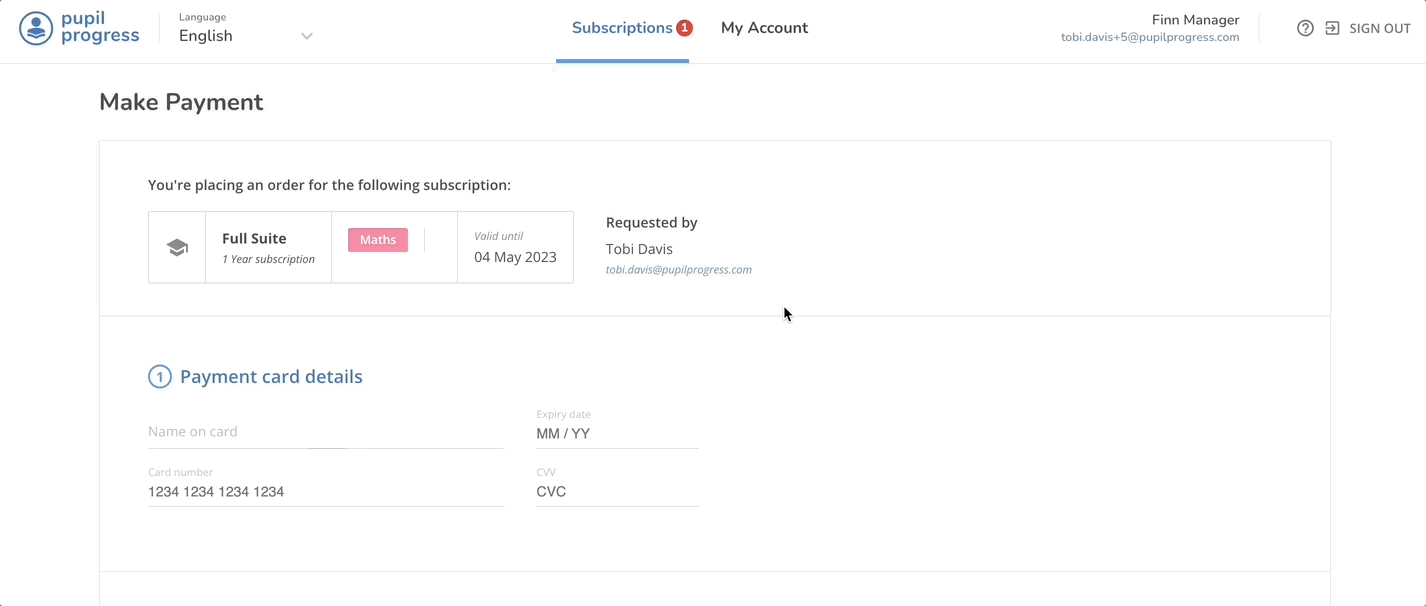Click the sign out arrow icon
1426x606 pixels.
[1332, 28]
